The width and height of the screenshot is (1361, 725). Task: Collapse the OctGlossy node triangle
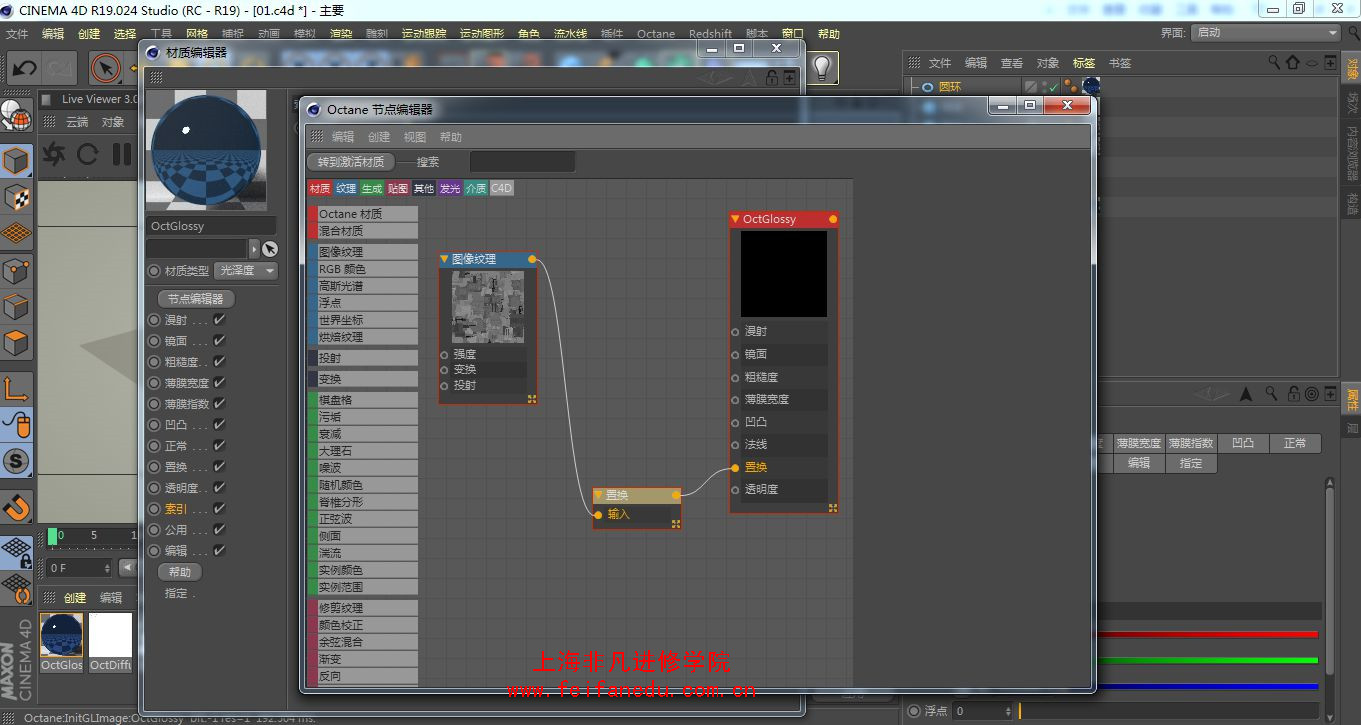736,219
